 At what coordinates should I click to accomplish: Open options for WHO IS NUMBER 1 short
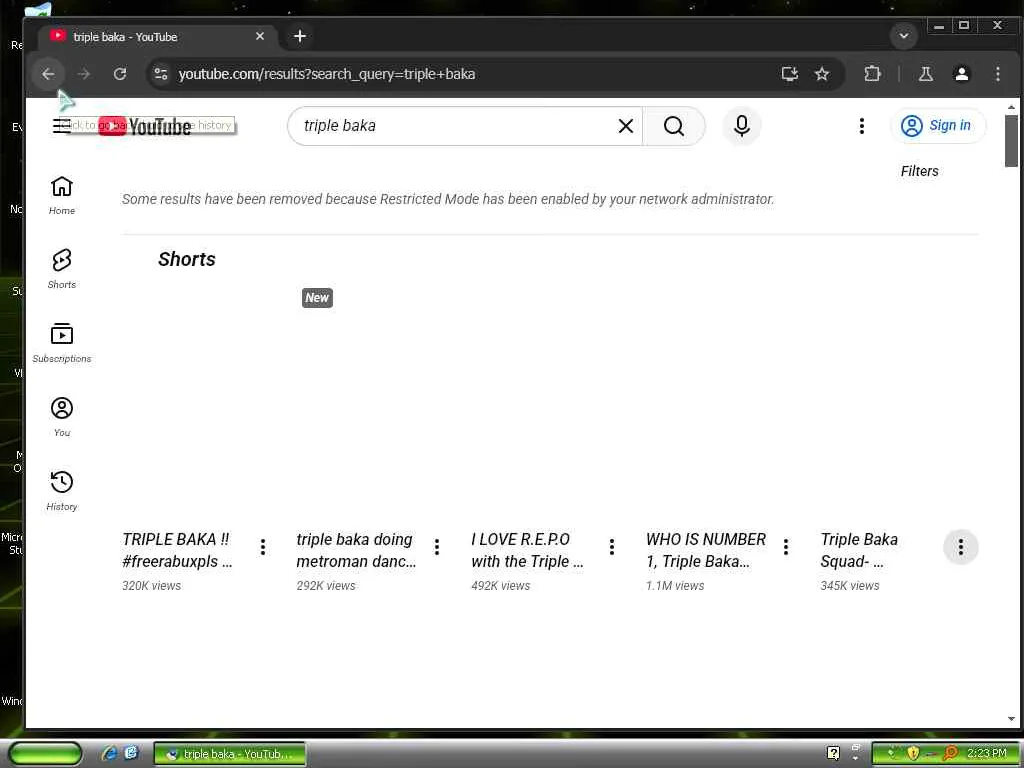(x=786, y=547)
